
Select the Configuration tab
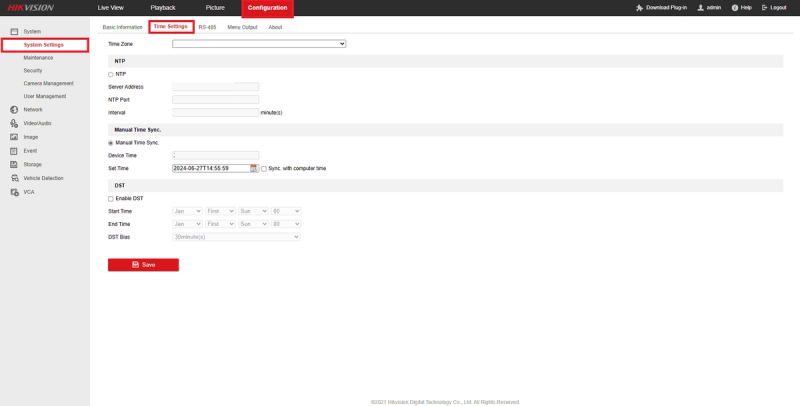click(x=267, y=8)
